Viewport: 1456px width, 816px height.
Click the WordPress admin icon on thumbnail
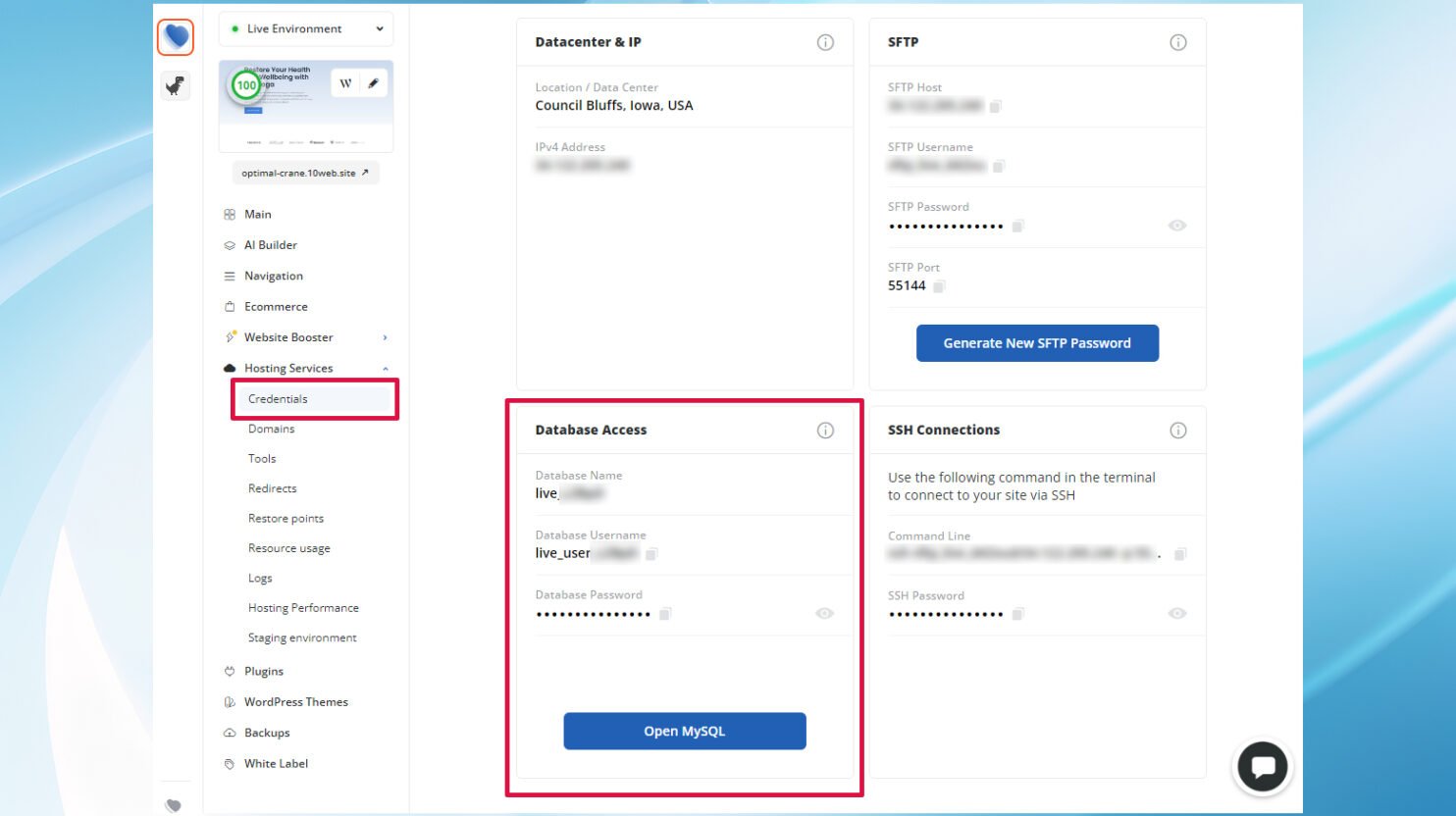pos(345,83)
